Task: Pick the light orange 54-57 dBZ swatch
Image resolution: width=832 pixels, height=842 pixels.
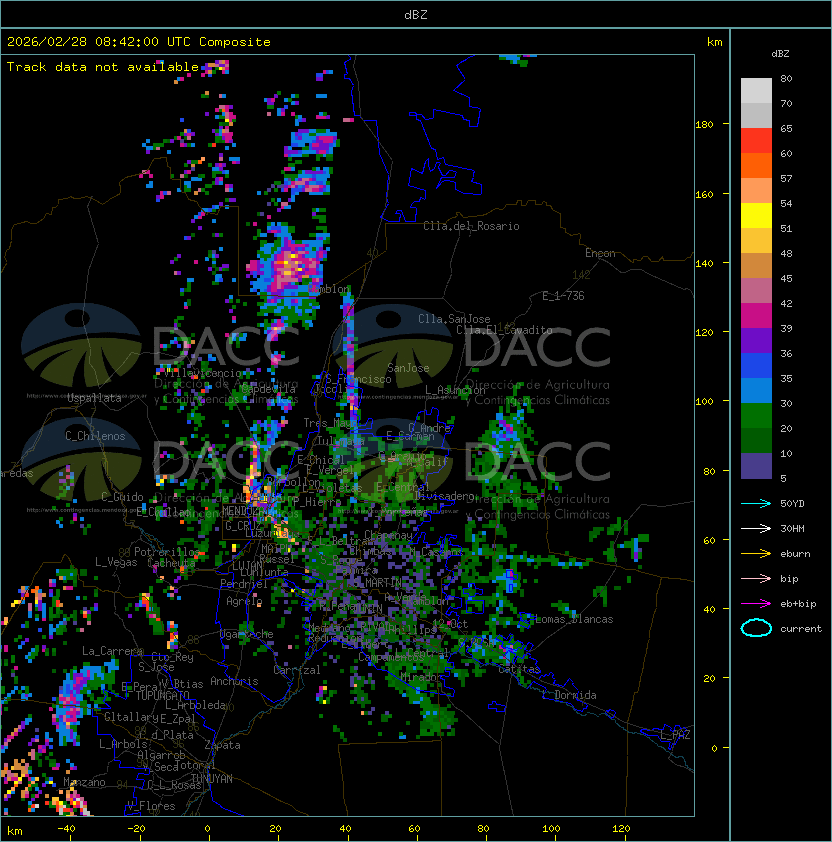Action: pos(756,191)
